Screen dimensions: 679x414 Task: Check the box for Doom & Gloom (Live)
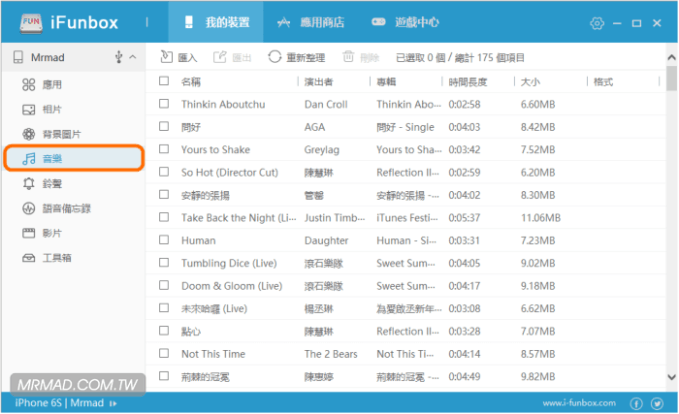164,285
